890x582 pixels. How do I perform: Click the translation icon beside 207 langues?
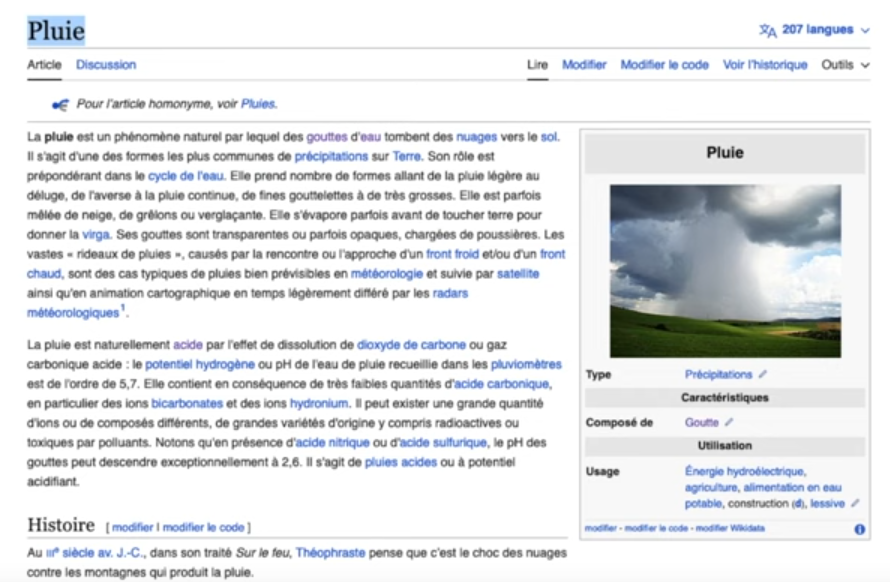click(767, 30)
